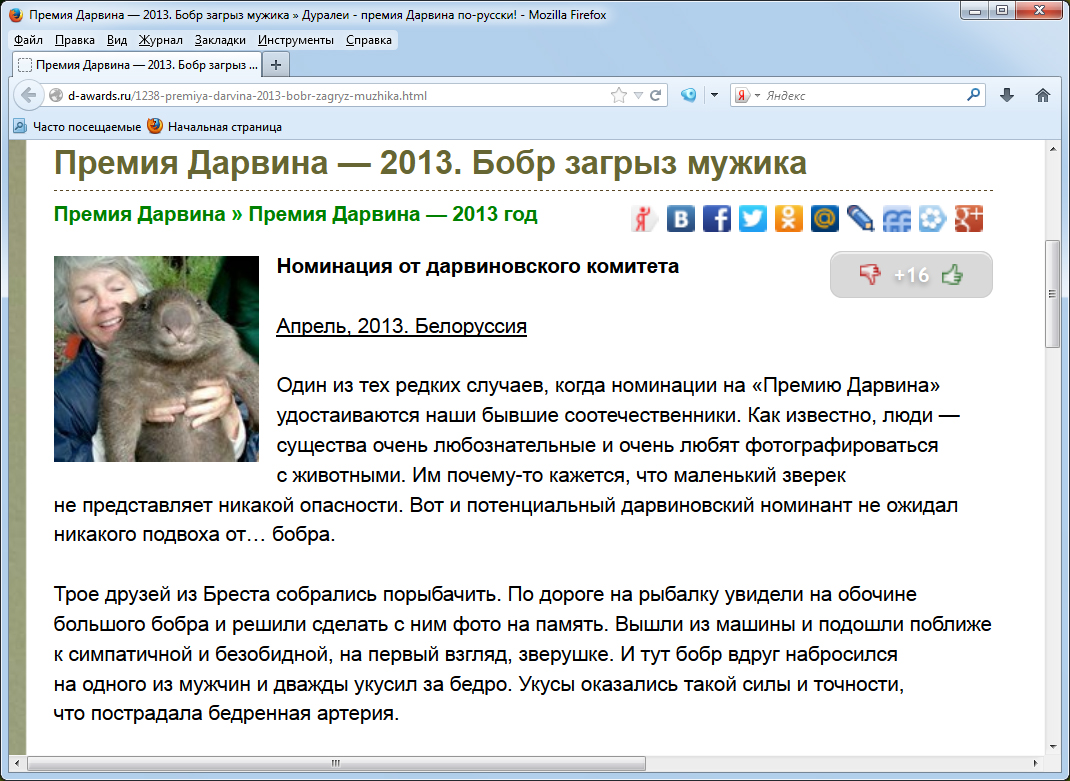Viewport: 1070px width, 781px height.
Task: Follow the Премия Дарвина — 2013 год link
Action: pos(393,214)
